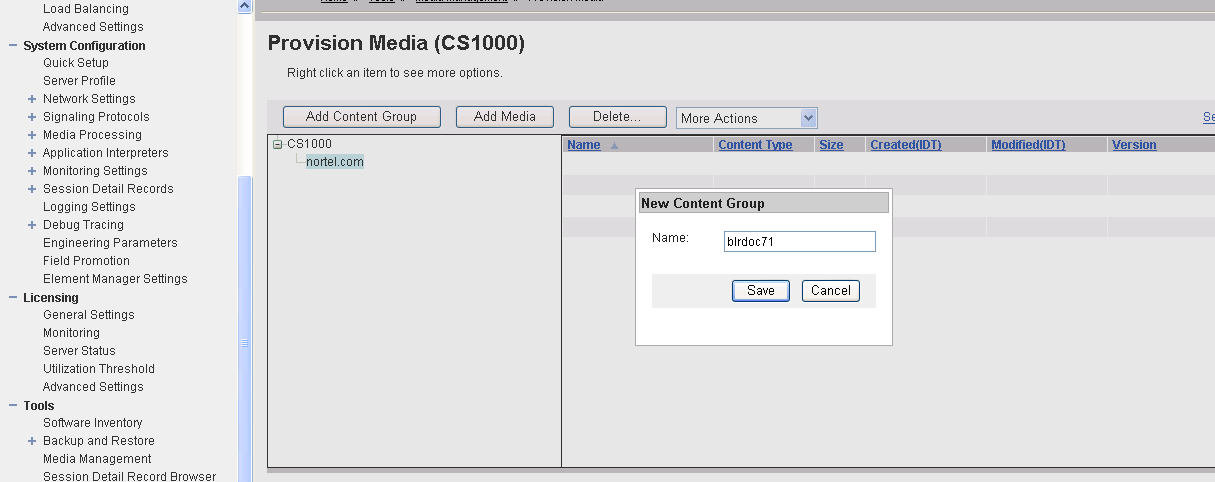Open Engineering Parameters page
The image size is (1215, 482).
coord(110,243)
